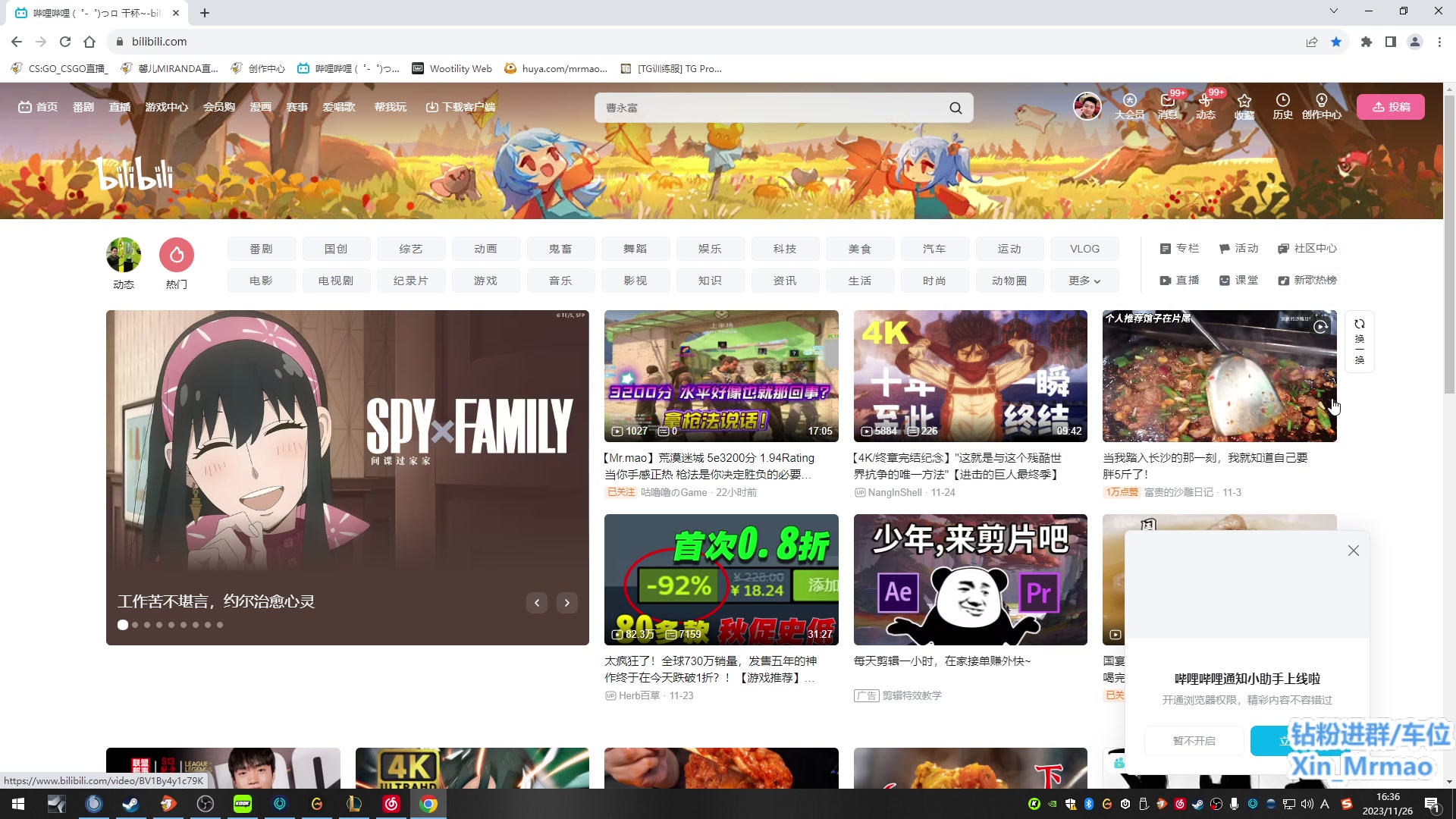This screenshot has width=1456, height=819.
Task: Open the 少年,来剪片吧 ad thumbnail
Action: tap(971, 580)
